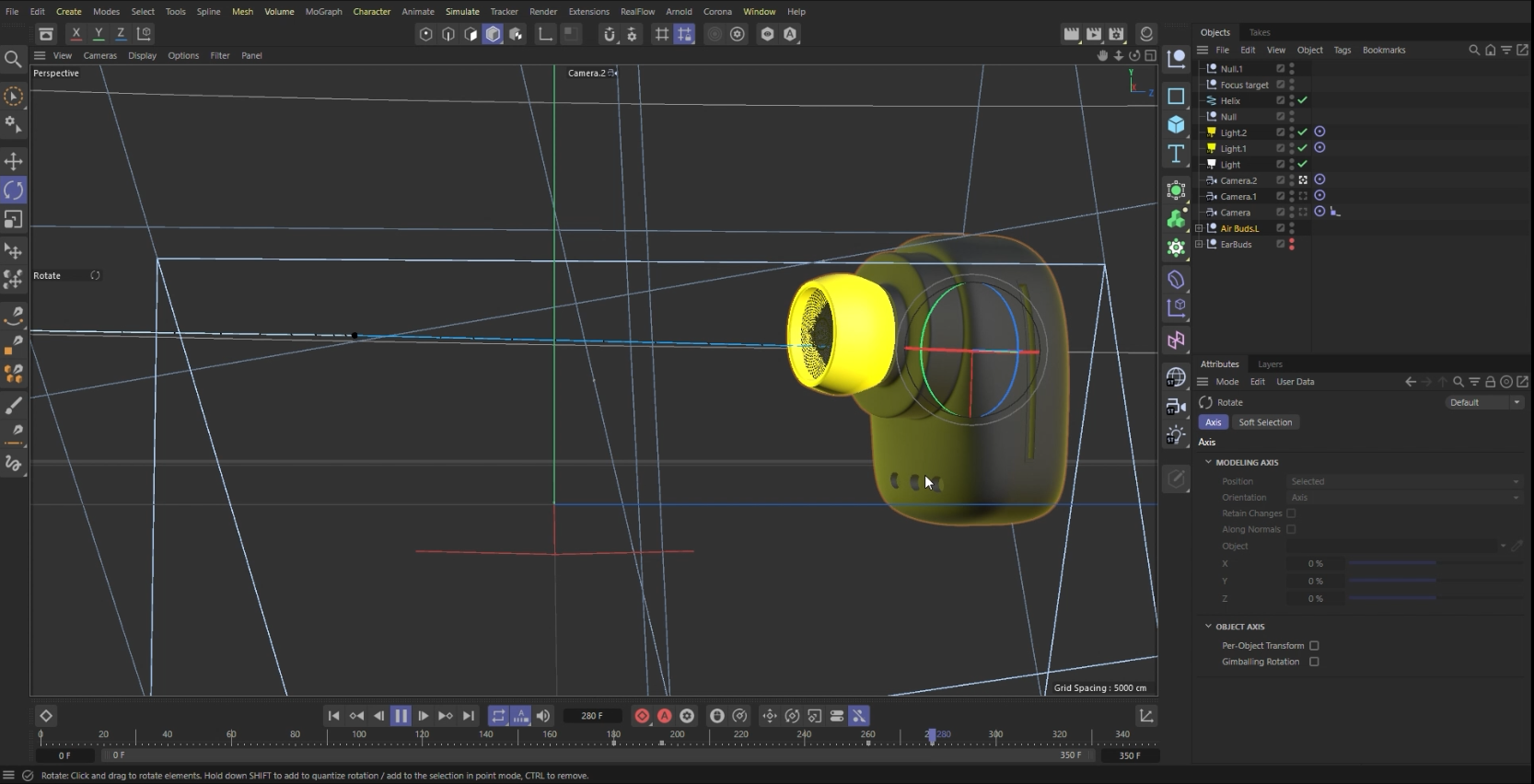
Task: Open the Attributes User Data menu
Action: click(1295, 382)
